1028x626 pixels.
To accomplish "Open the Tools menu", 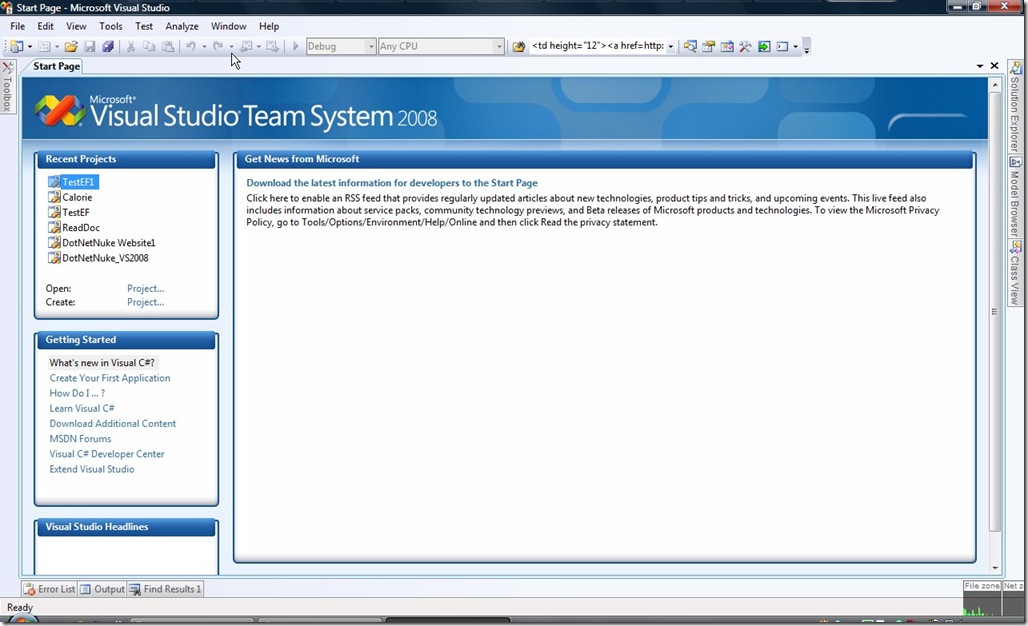I will pyautogui.click(x=111, y=26).
